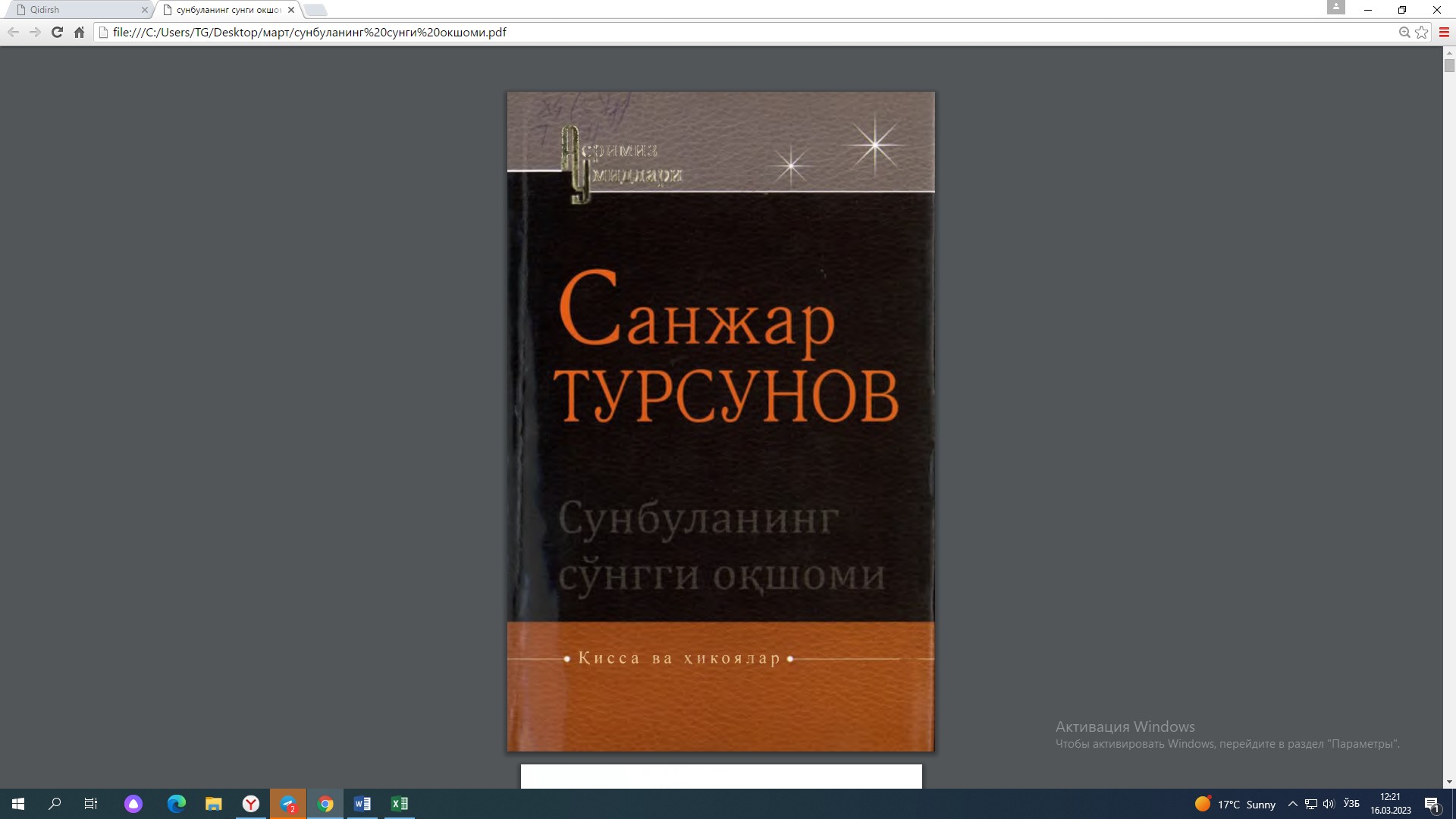This screenshot has height=819, width=1456.
Task: Open Microsoft Word from the taskbar
Action: pos(362,803)
